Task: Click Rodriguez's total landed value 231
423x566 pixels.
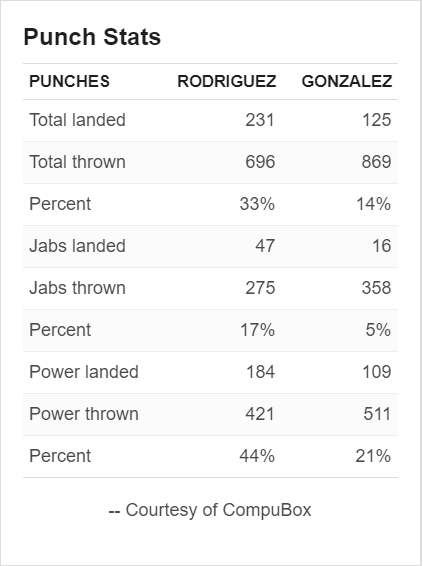Action: (x=260, y=120)
